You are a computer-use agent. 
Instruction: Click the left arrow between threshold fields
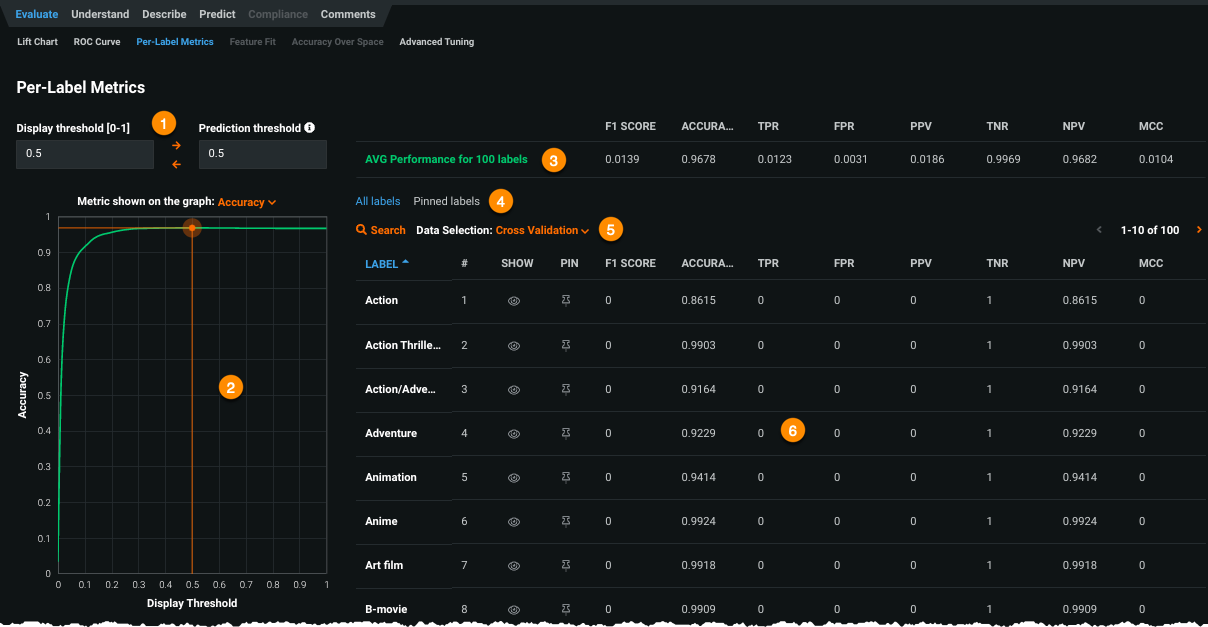pyautogui.click(x=176, y=164)
